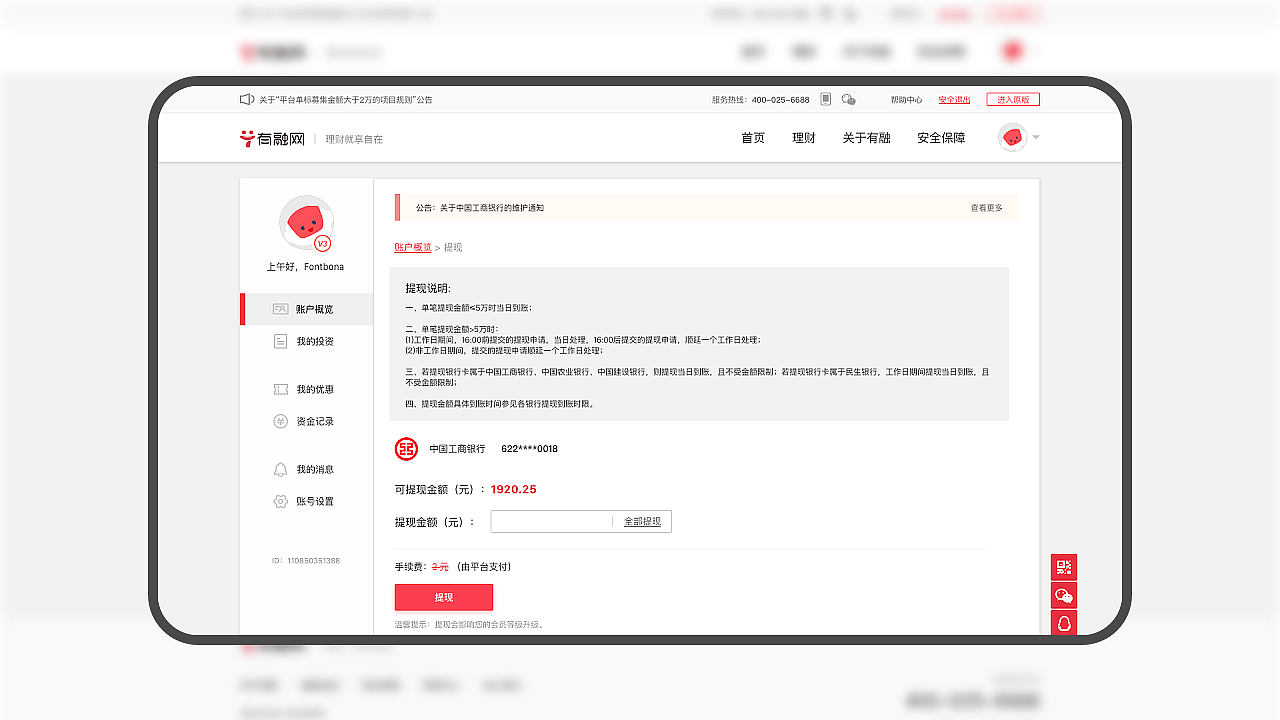This screenshot has width=1280, height=720.
Task: Click the 全部提现 withdraw-all link
Action: (x=642, y=521)
